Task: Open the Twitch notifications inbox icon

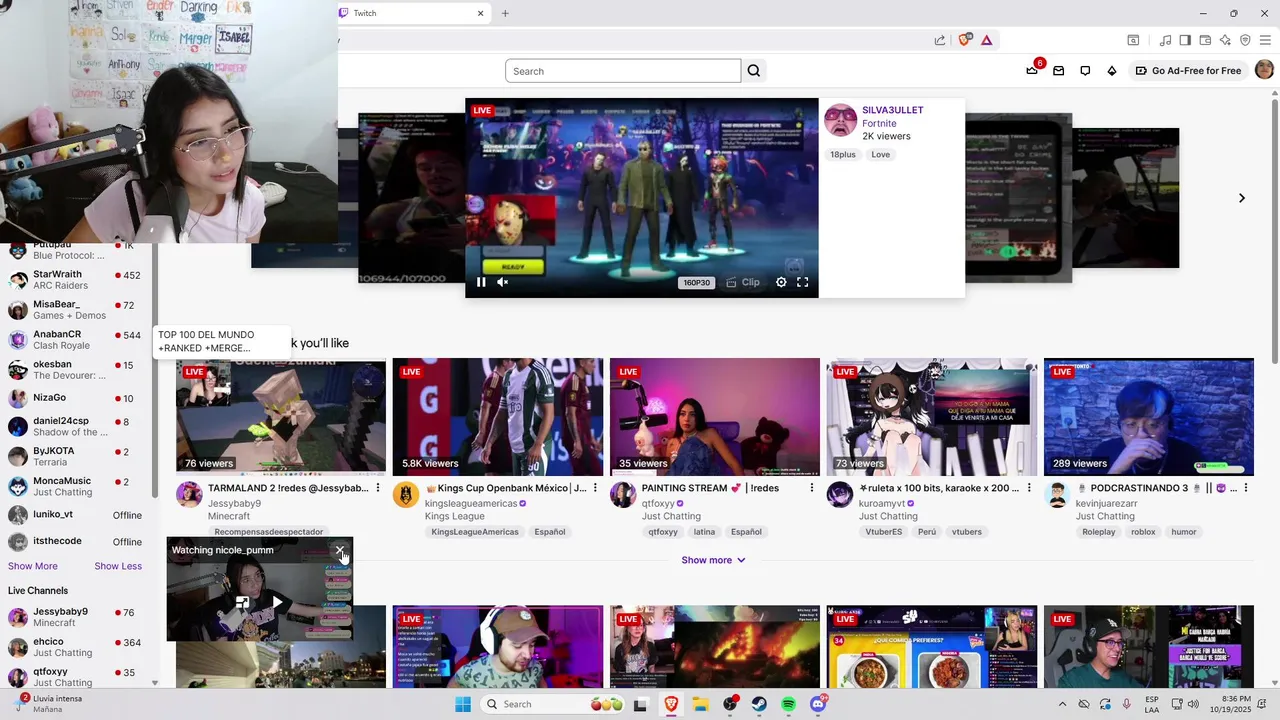Action: [1058, 71]
